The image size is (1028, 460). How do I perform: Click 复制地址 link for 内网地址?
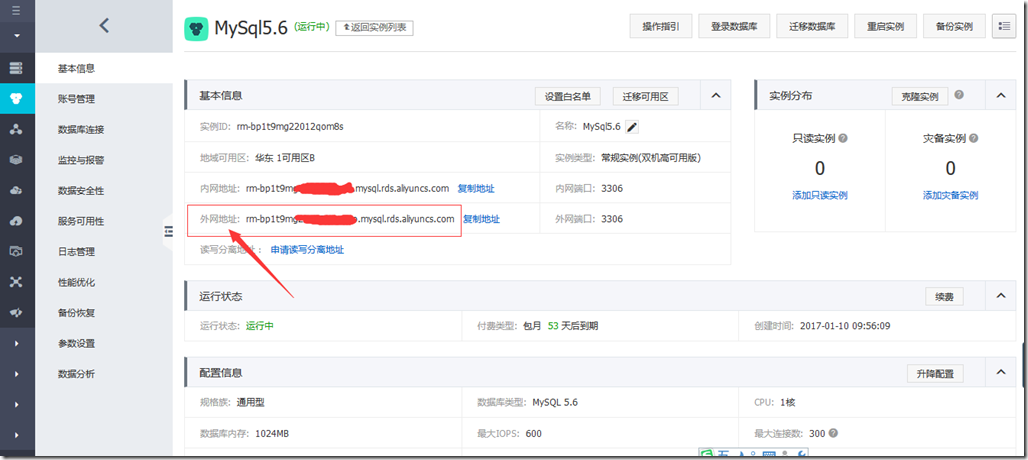(x=476, y=189)
